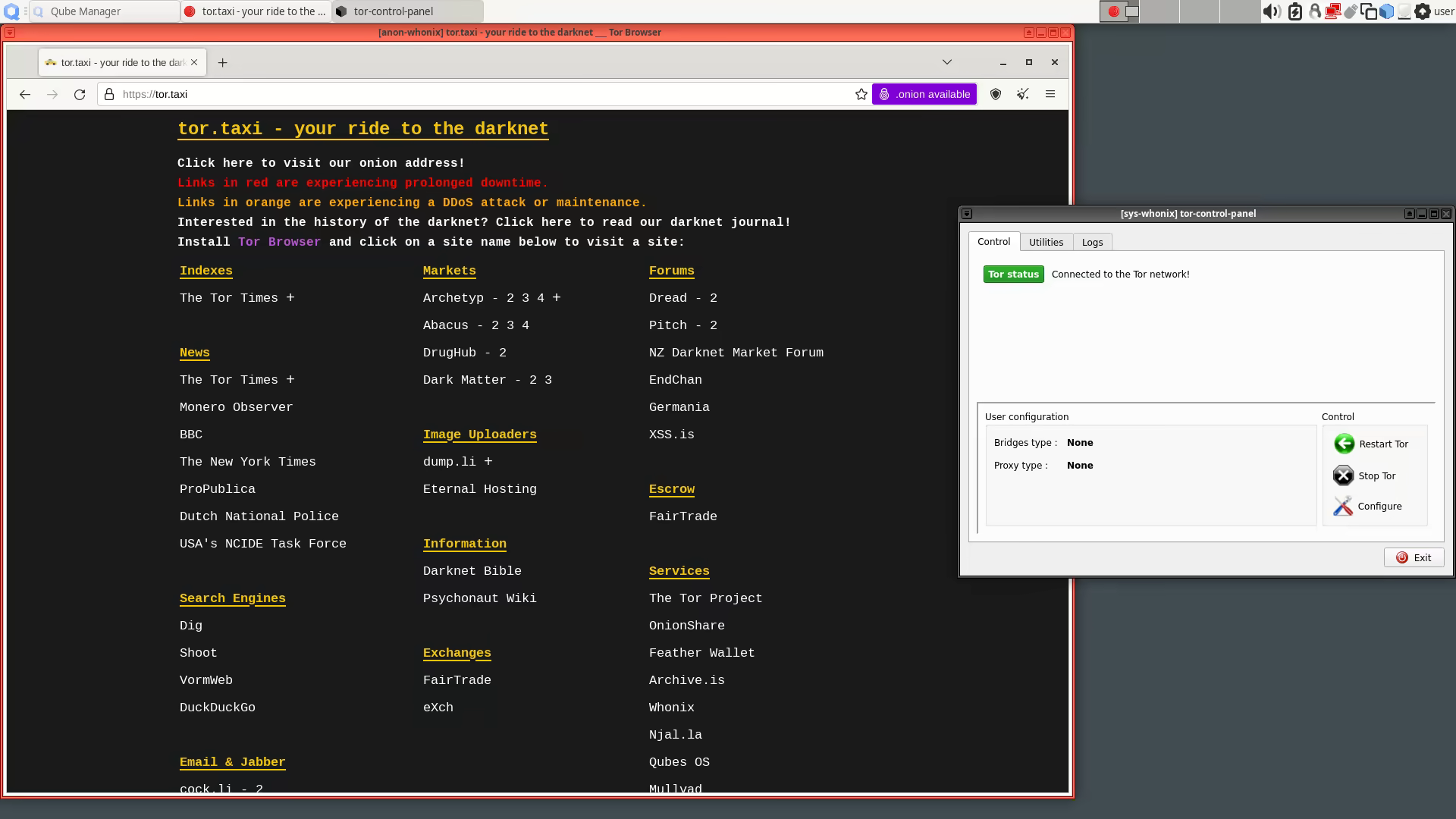
Task: Click the tor.taxi page title heading link
Action: pos(362,129)
